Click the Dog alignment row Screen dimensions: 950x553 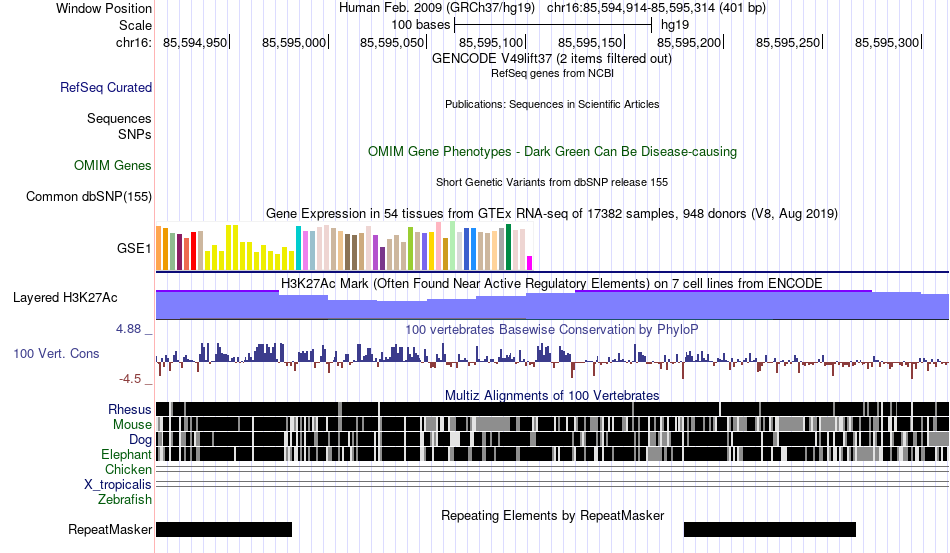552,439
